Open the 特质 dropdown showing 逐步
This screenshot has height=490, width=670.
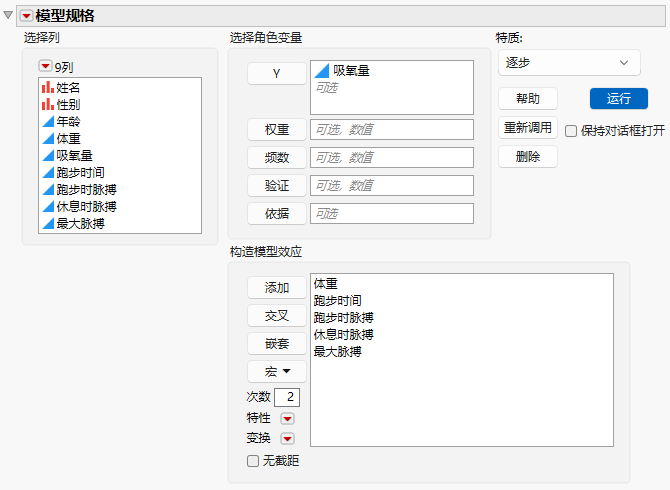569,63
